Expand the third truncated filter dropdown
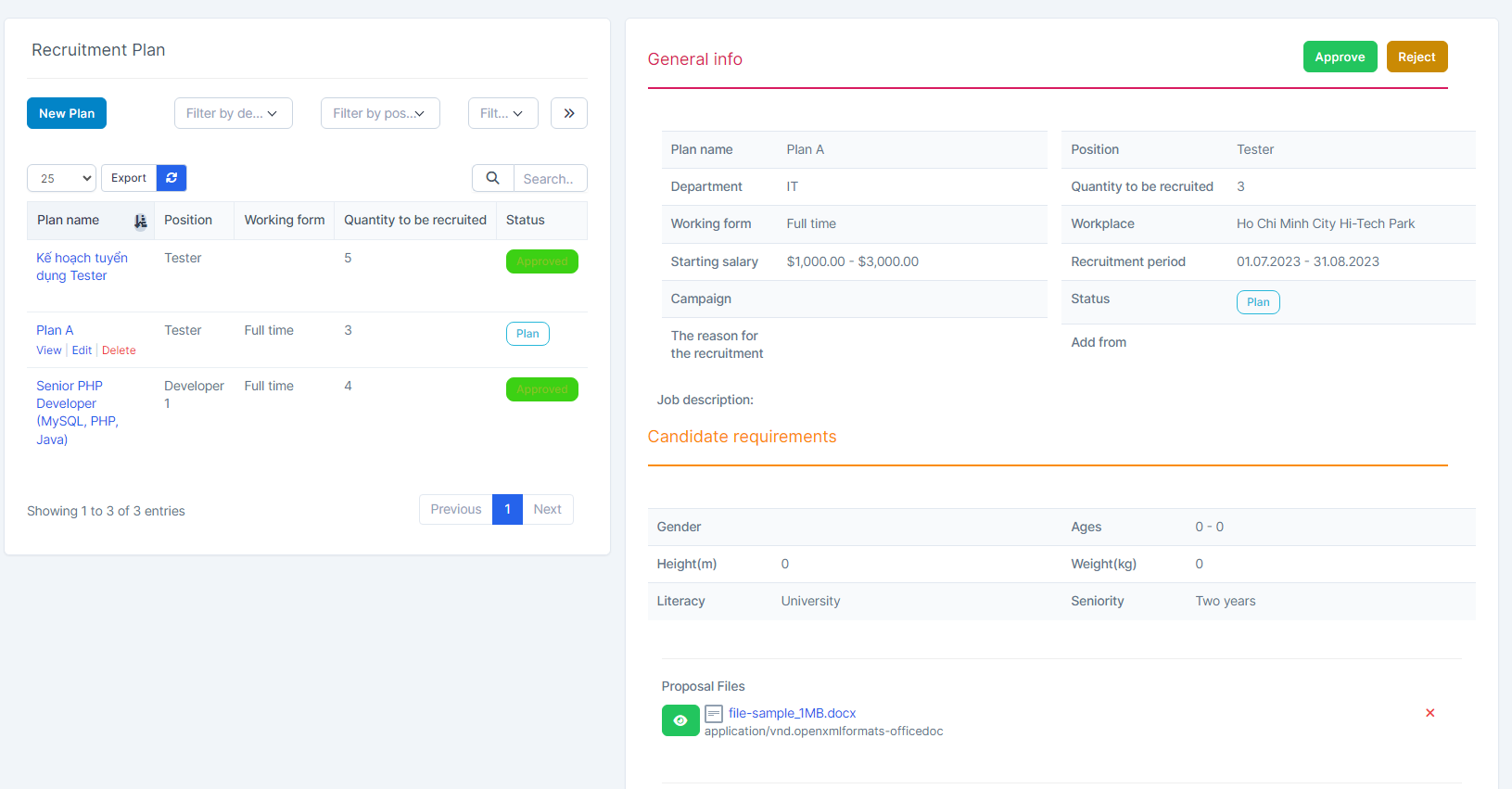Screen dimensions: 1512x789 pos(502,113)
